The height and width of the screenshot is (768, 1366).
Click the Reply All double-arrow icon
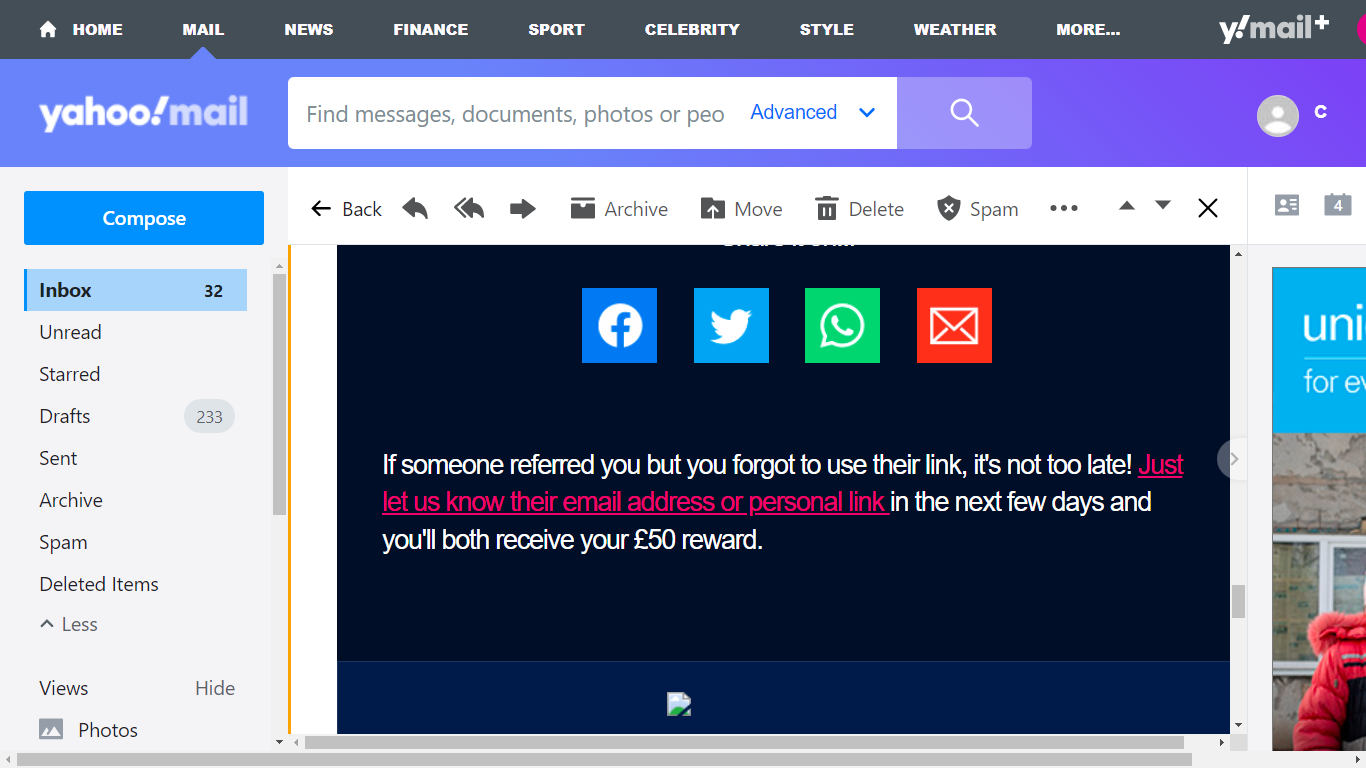[x=468, y=208]
